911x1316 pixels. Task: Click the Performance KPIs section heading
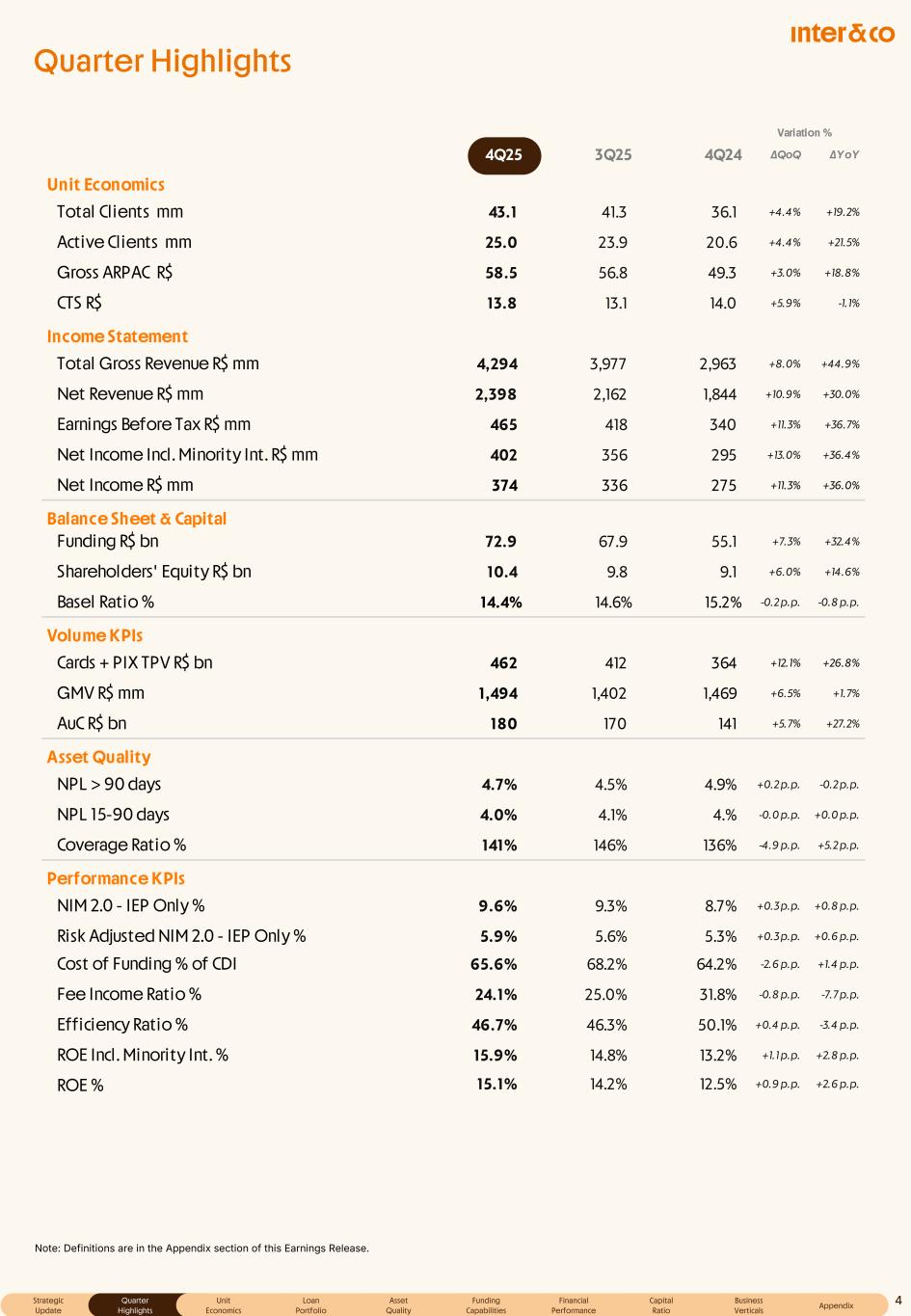point(116,878)
